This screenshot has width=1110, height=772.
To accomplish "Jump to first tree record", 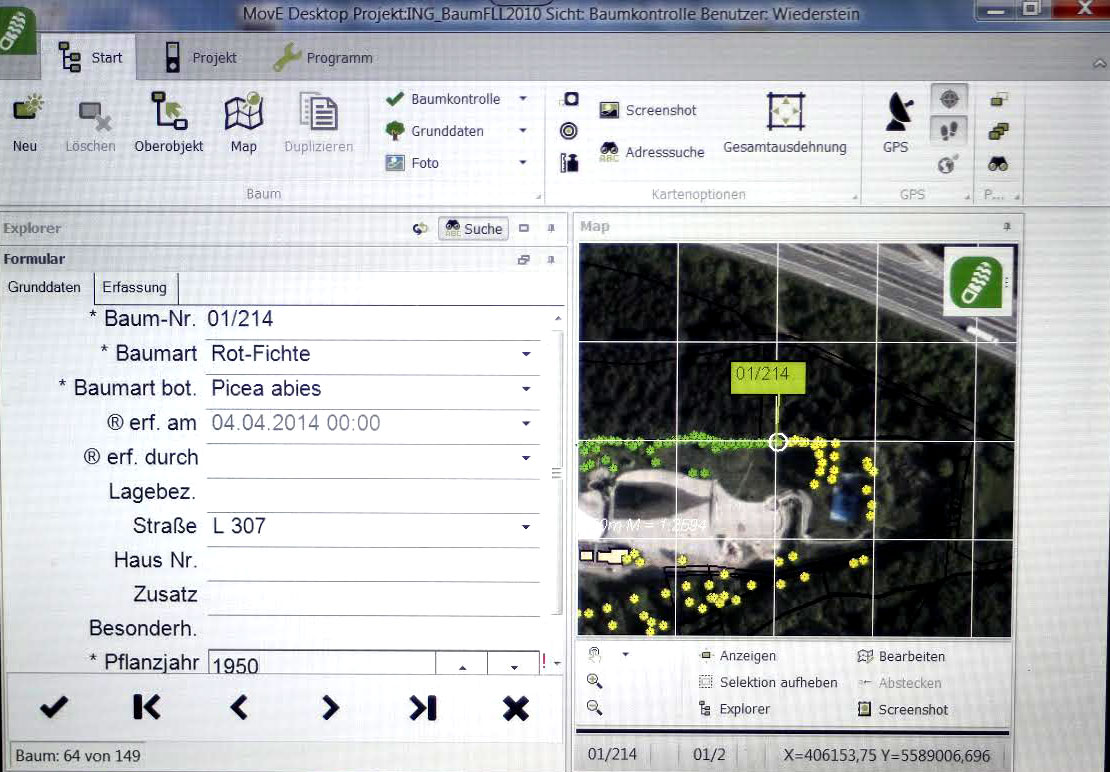I will click(146, 708).
